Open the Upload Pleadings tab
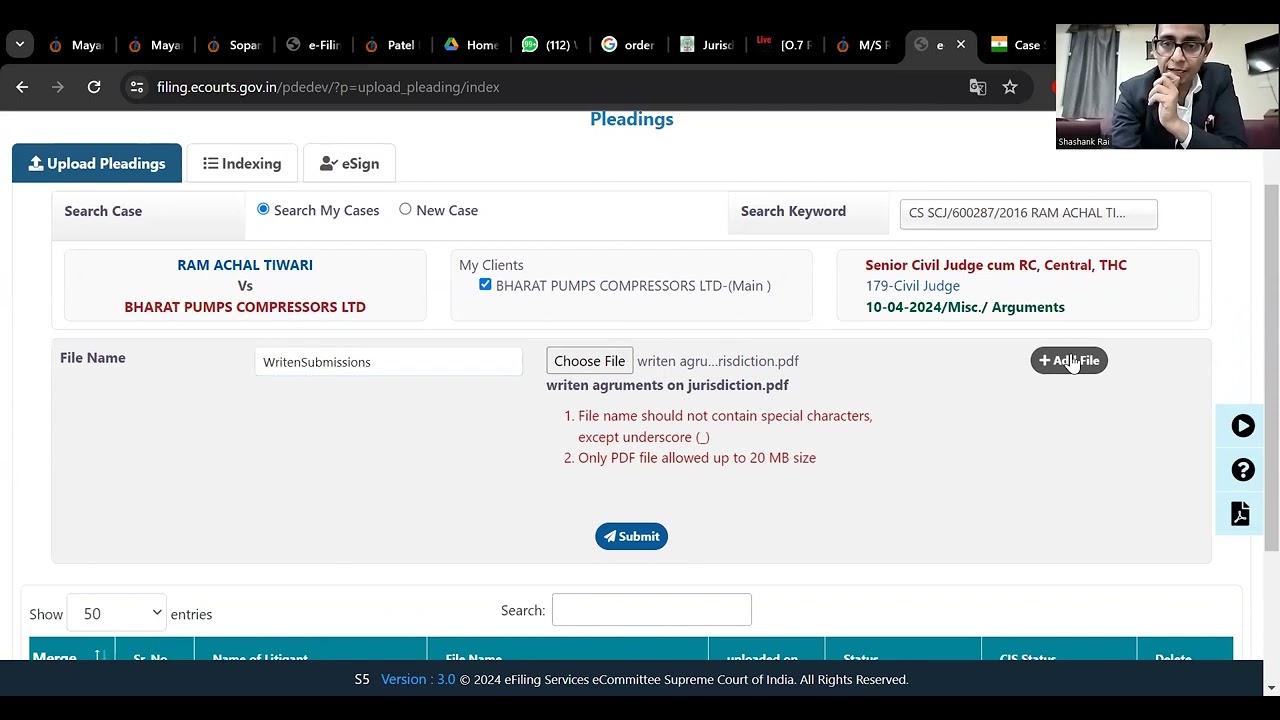Viewport: 1280px width, 720px height. pyautogui.click(x=97, y=163)
